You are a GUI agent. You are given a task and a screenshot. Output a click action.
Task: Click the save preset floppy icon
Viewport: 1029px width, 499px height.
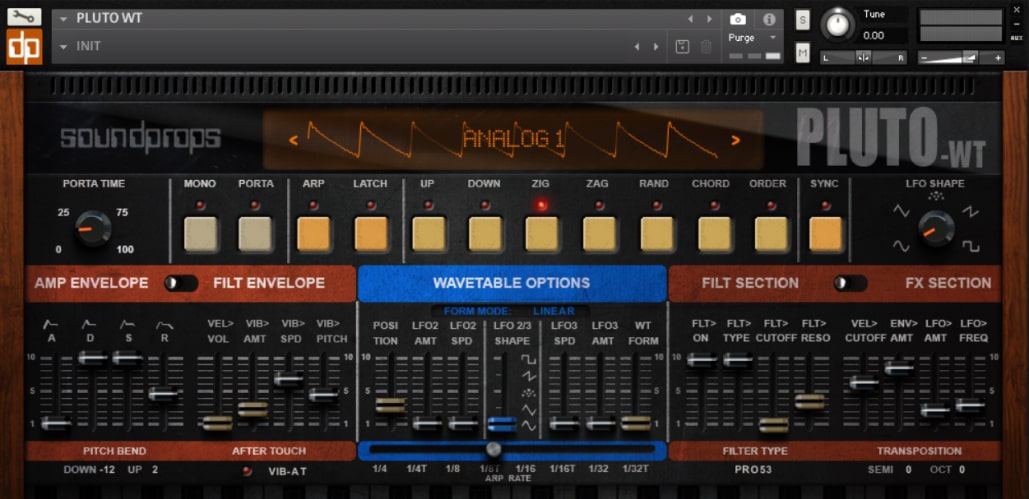682,47
